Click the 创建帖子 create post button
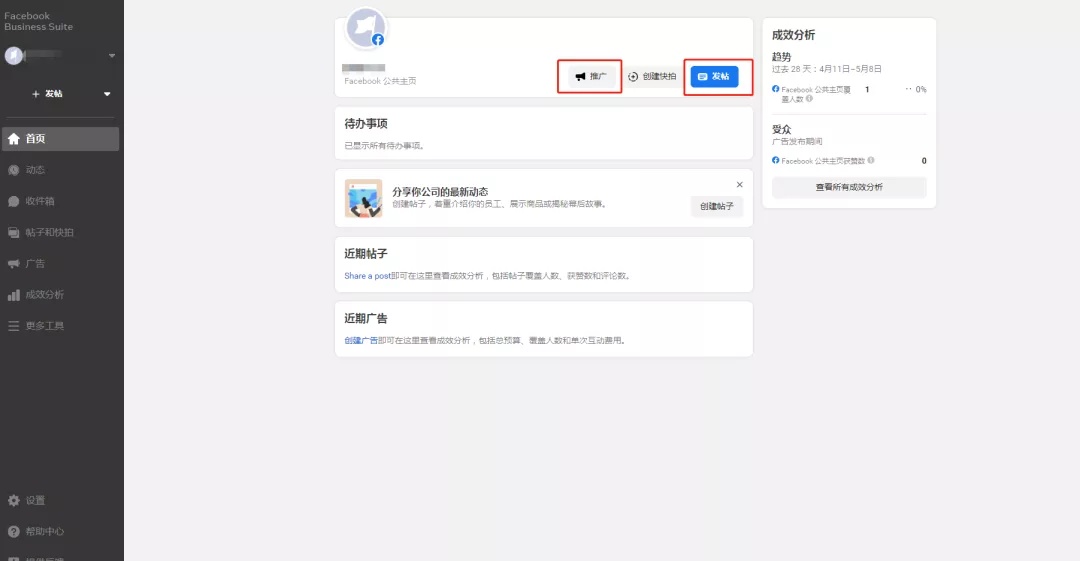This screenshot has height=561, width=1080. click(716, 206)
